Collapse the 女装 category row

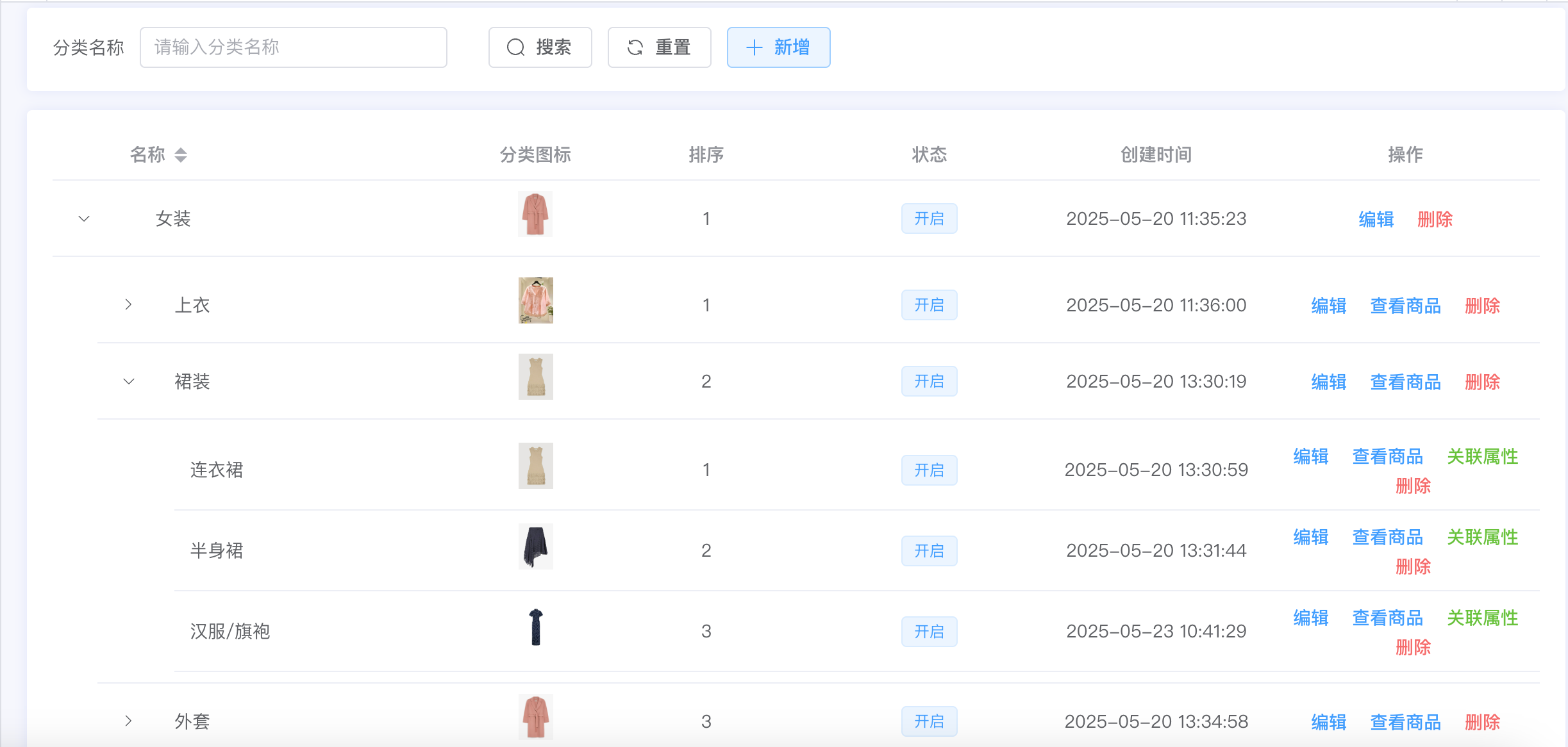click(84, 219)
